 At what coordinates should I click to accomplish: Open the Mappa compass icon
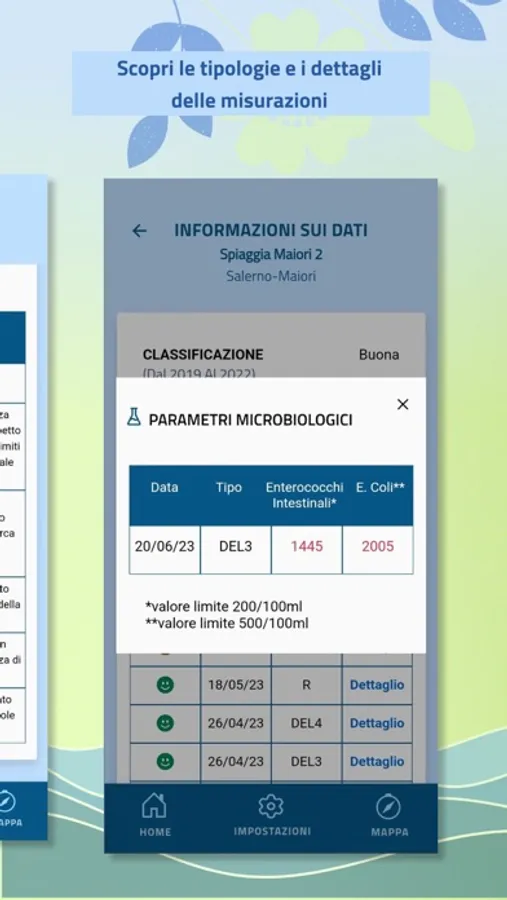389,807
